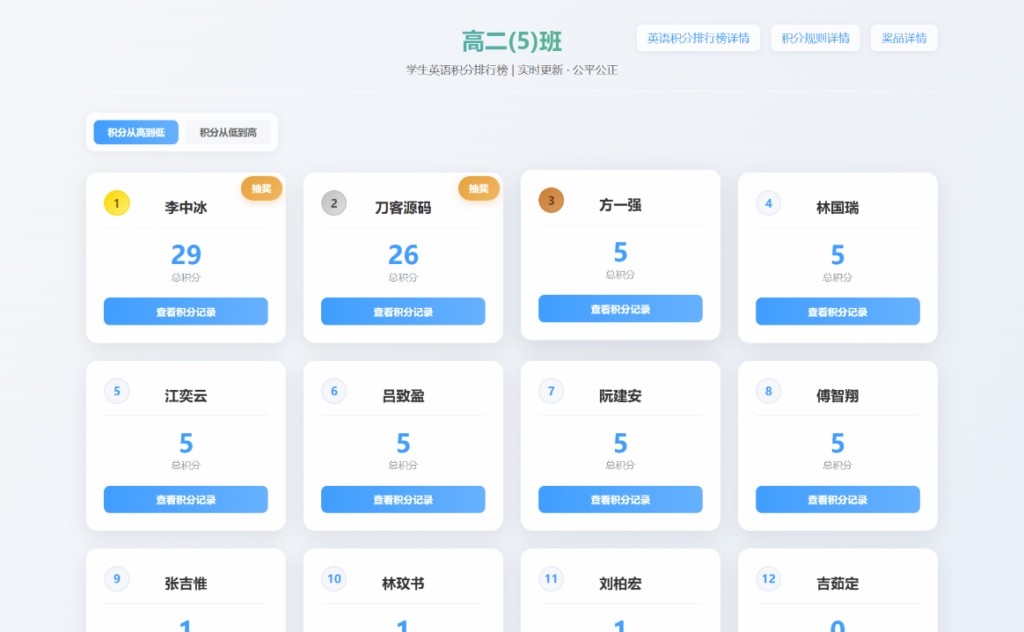Screen dimensions: 1024x632
Task: Click score 5 on 林国瑞 card
Action: 838,255
